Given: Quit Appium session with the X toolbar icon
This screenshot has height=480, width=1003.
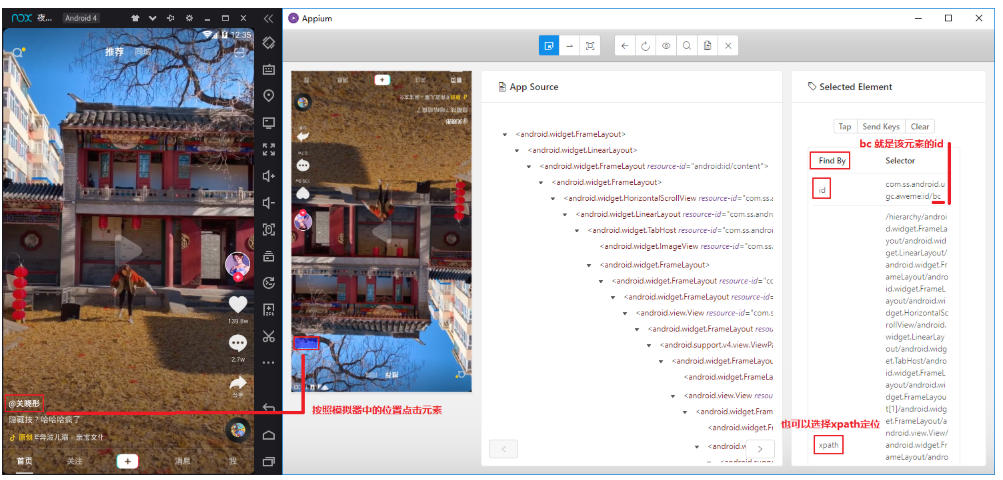Looking at the screenshot, I should (x=727, y=46).
